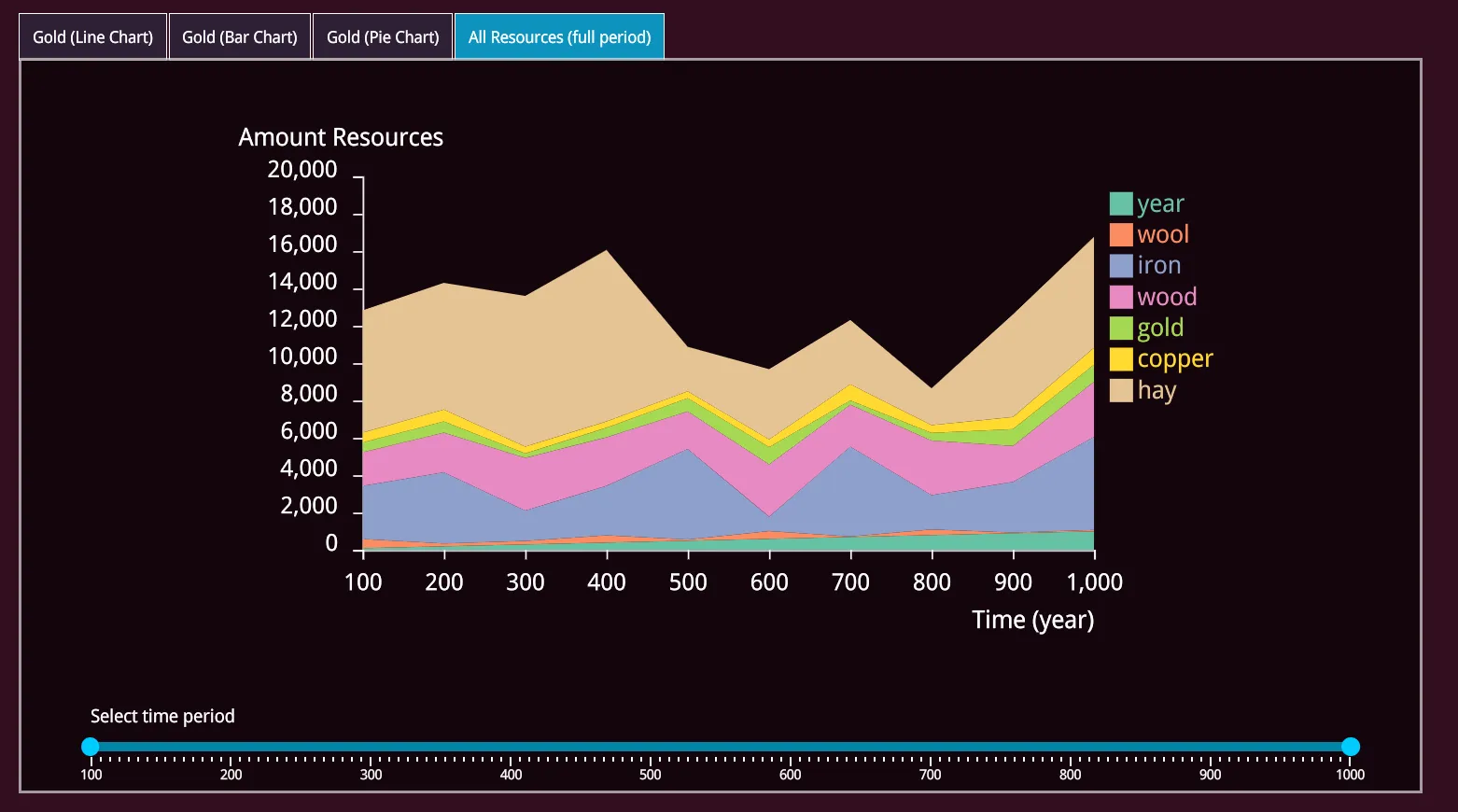Click the hay legend text label
This screenshot has height=812, width=1458.
[x=1157, y=390]
